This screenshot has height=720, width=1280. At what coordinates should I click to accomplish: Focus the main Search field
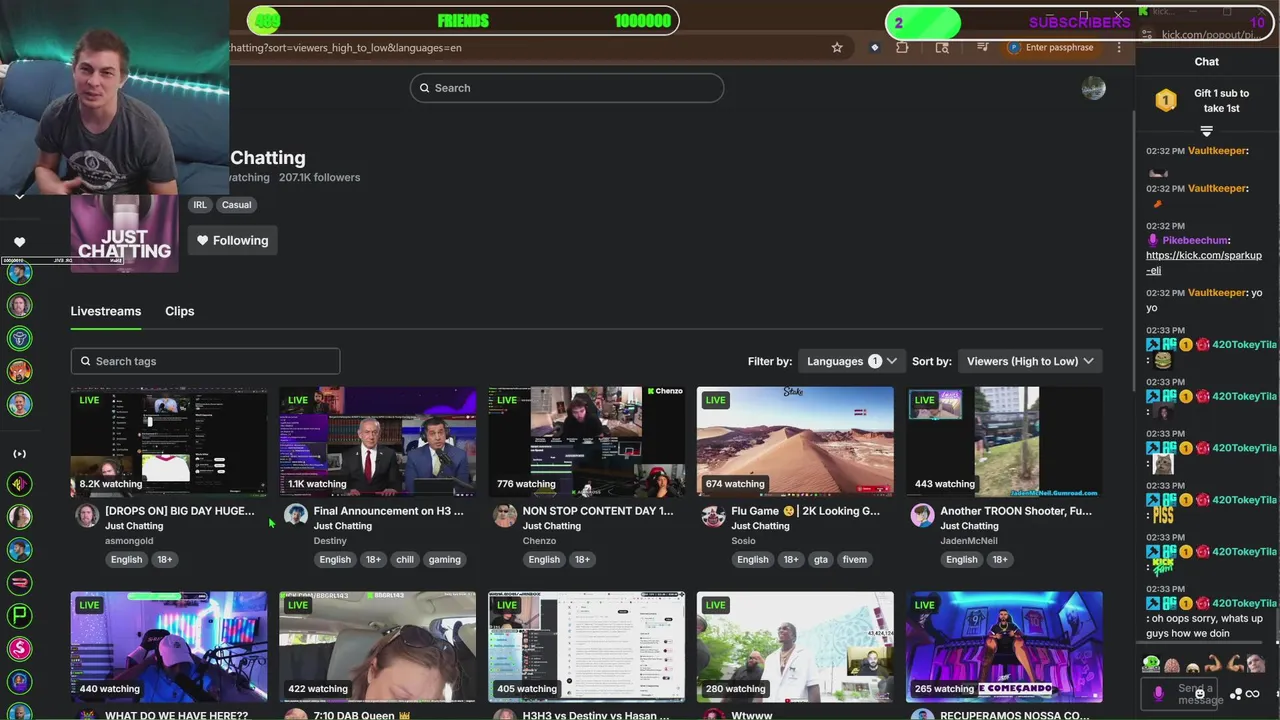pos(567,88)
